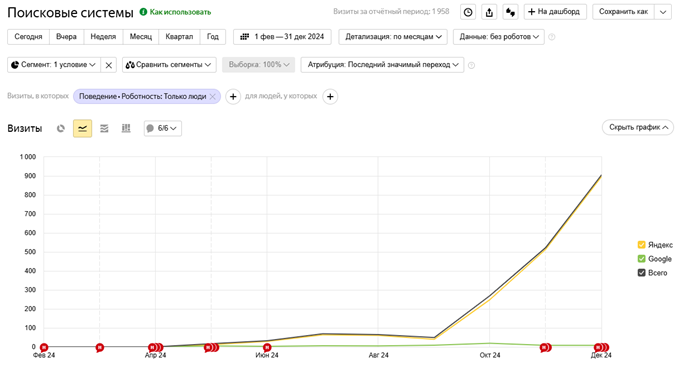Screen dimensions: 679x367
Task: Click the chart note marker at Июн 24
Action: [267, 348]
